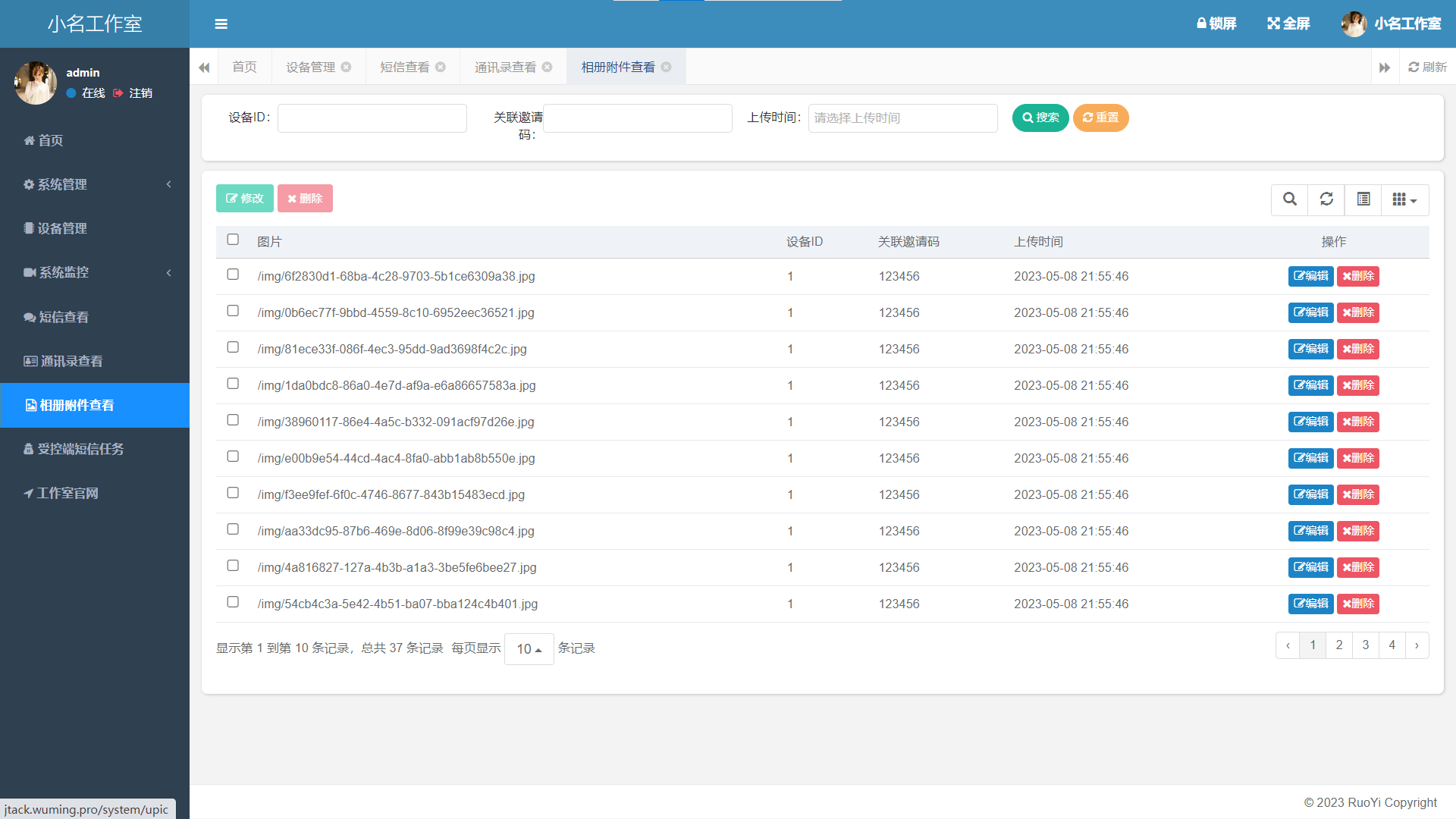Open the columns grid dropdown
Image resolution: width=1456 pixels, height=819 pixels.
pyautogui.click(x=1404, y=199)
